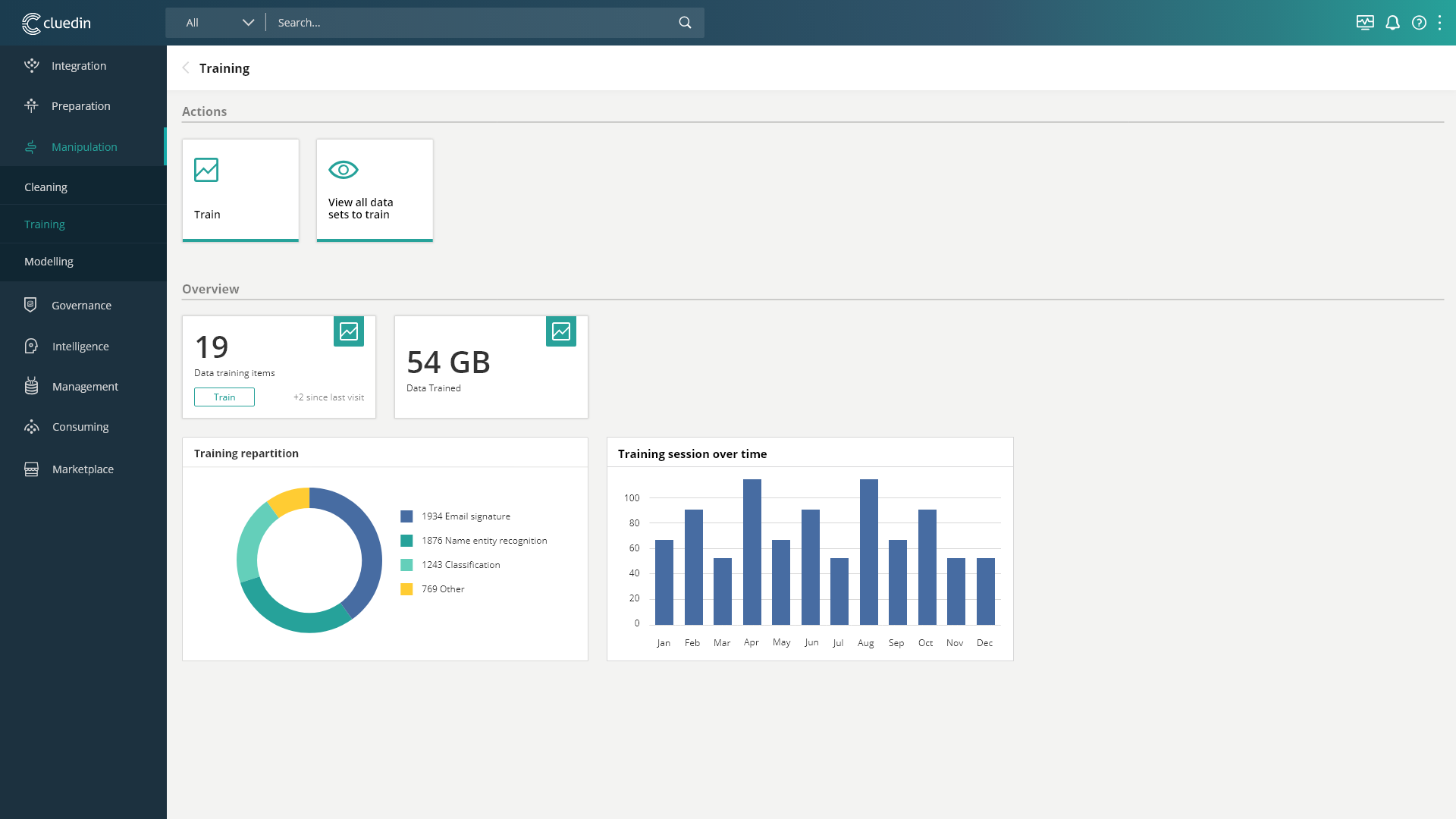Screen dimensions: 1456x819
Task: Click the Consuming sidebar icon
Action: point(31,426)
